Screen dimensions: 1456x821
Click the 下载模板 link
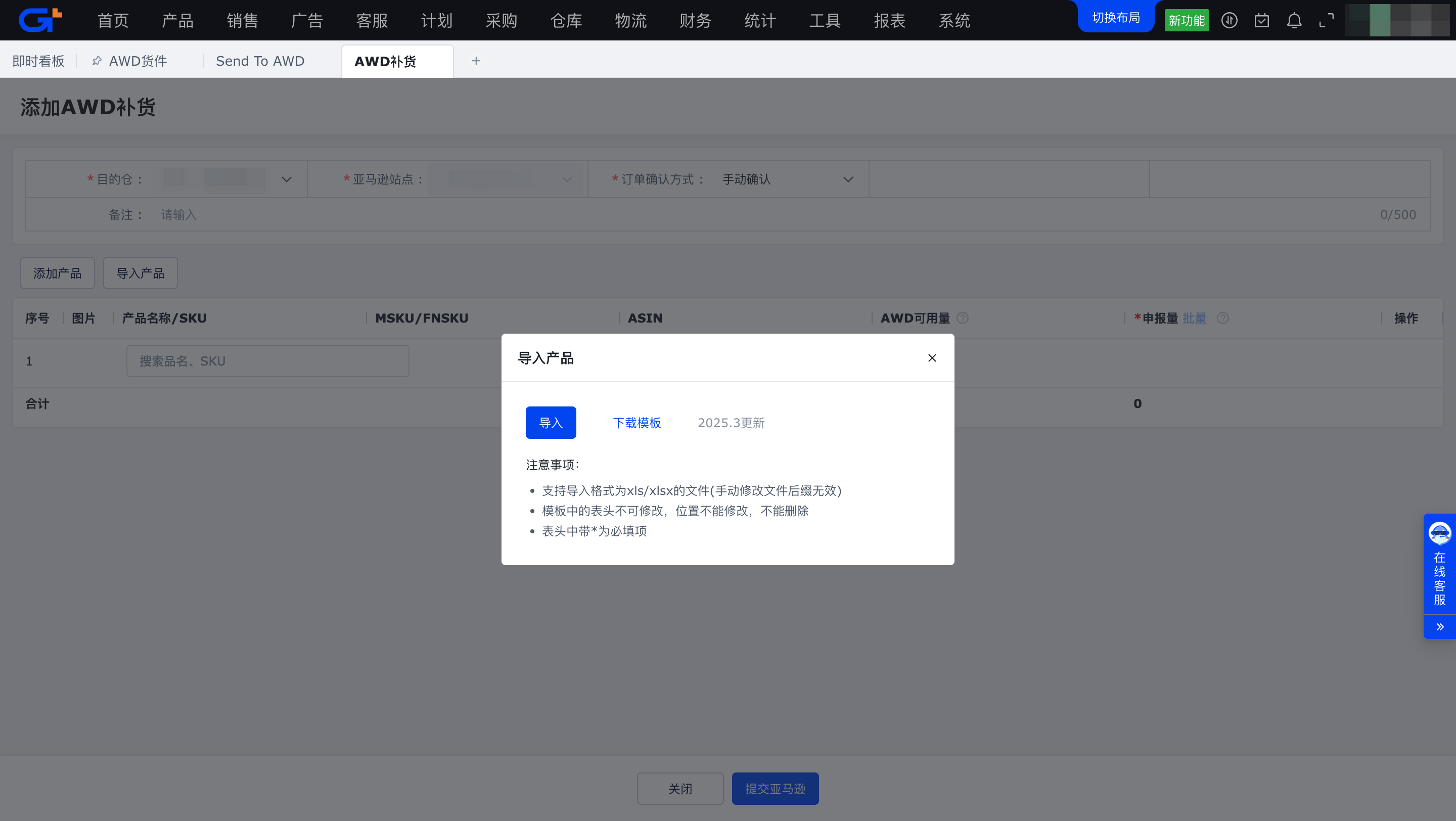click(637, 423)
